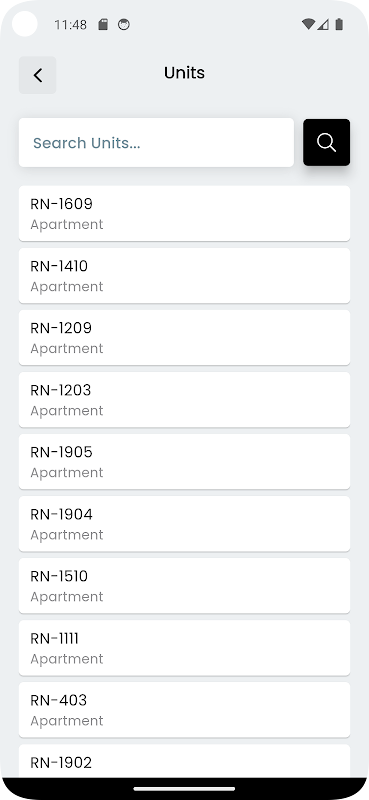Open unit RN-1209

coord(184,337)
